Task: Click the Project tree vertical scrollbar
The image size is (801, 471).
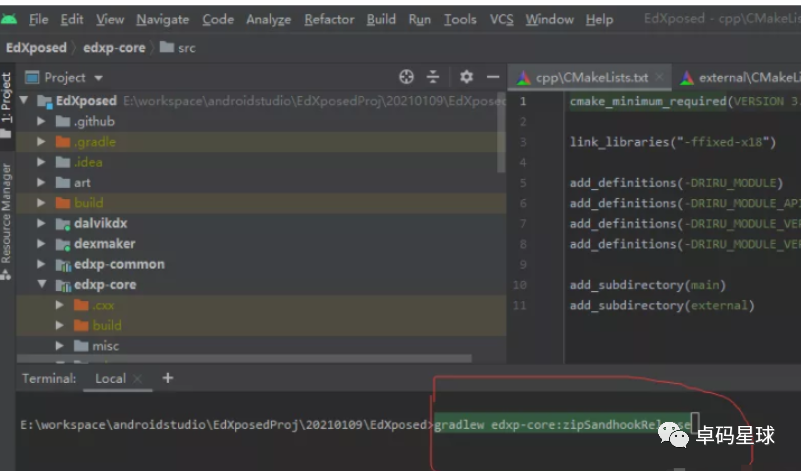Action: coord(501,132)
